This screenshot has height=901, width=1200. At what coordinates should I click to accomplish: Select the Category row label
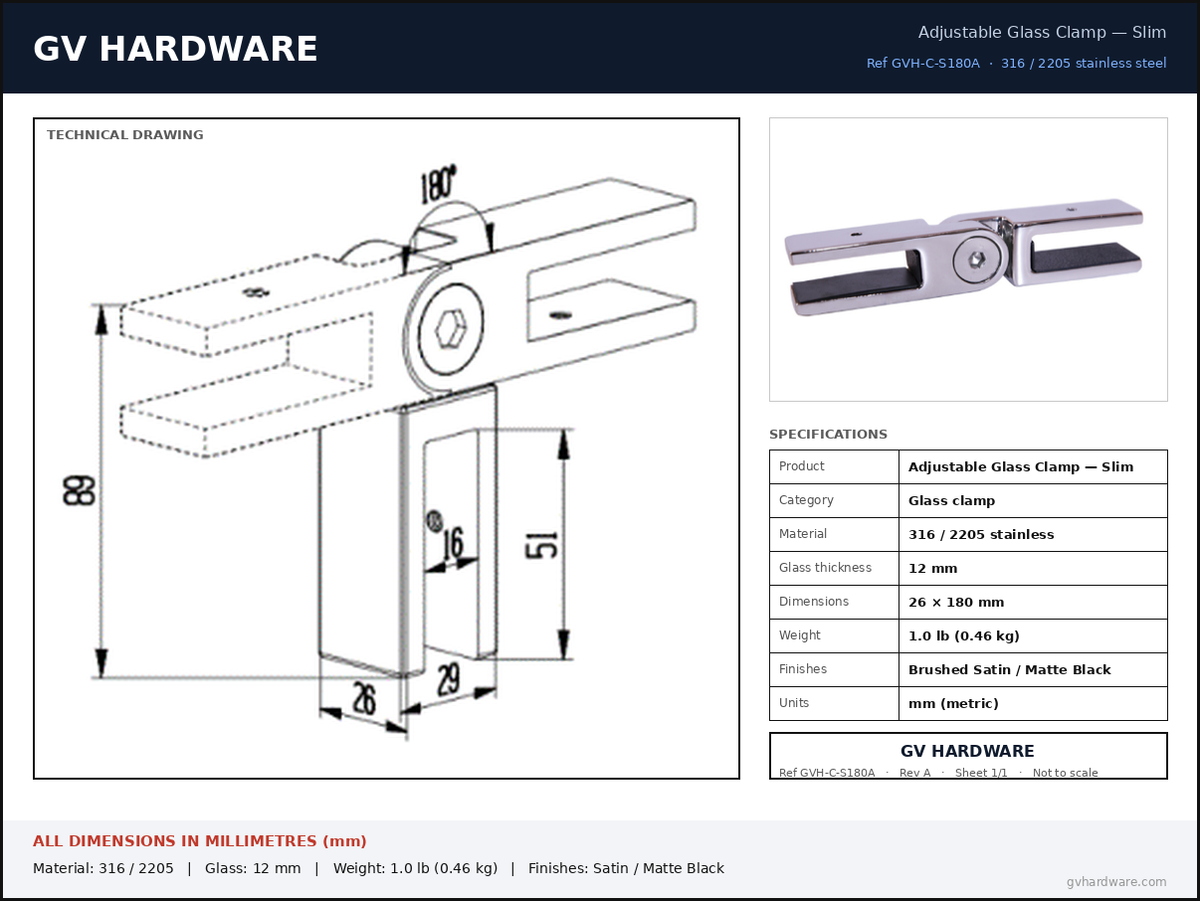806,500
